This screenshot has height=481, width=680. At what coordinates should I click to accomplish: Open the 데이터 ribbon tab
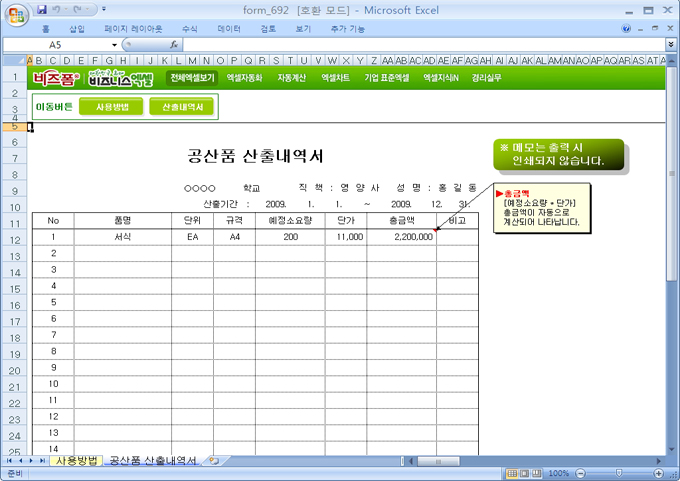click(229, 30)
